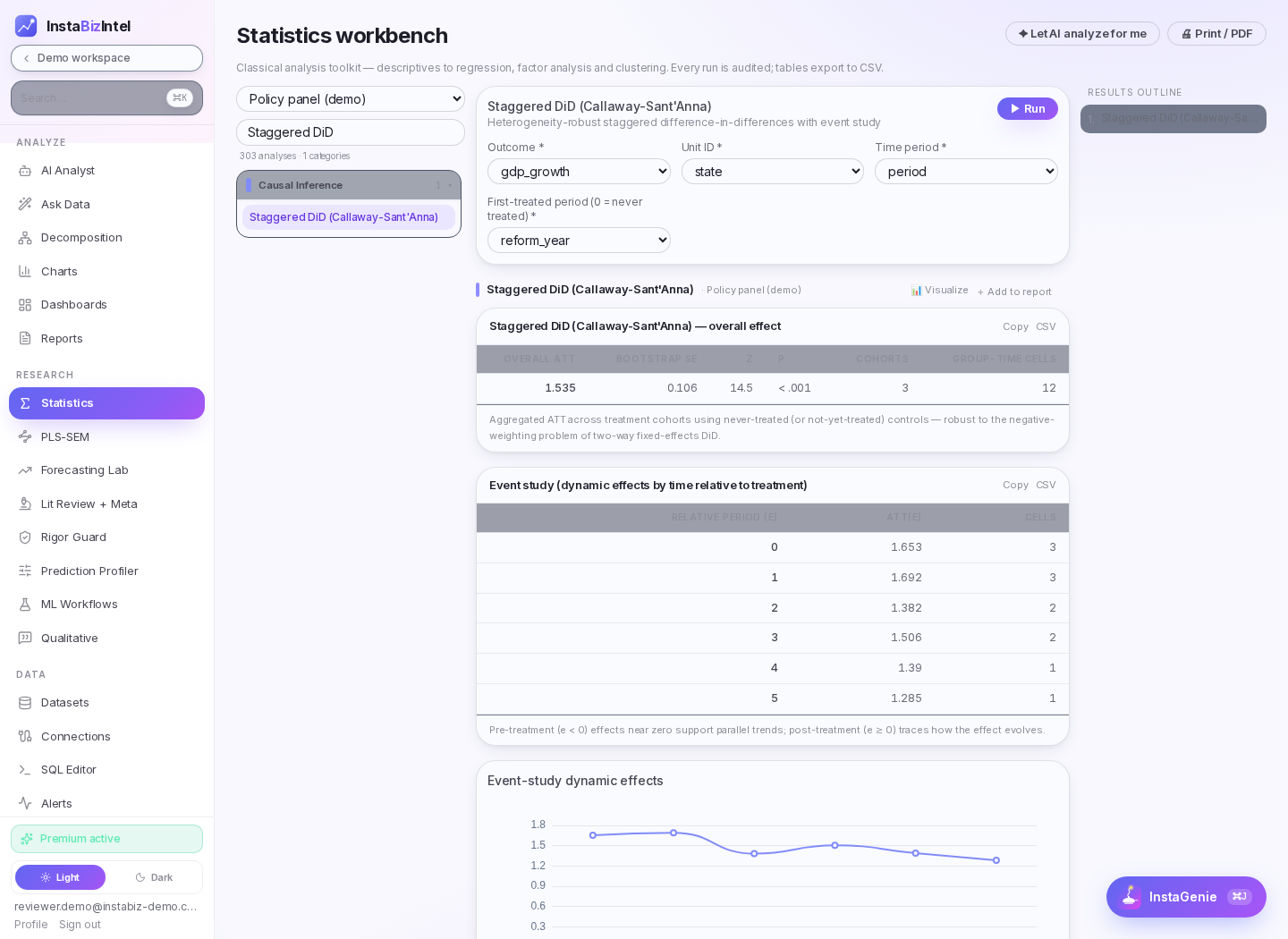Open the Lit Review + Meta icon

[25, 503]
